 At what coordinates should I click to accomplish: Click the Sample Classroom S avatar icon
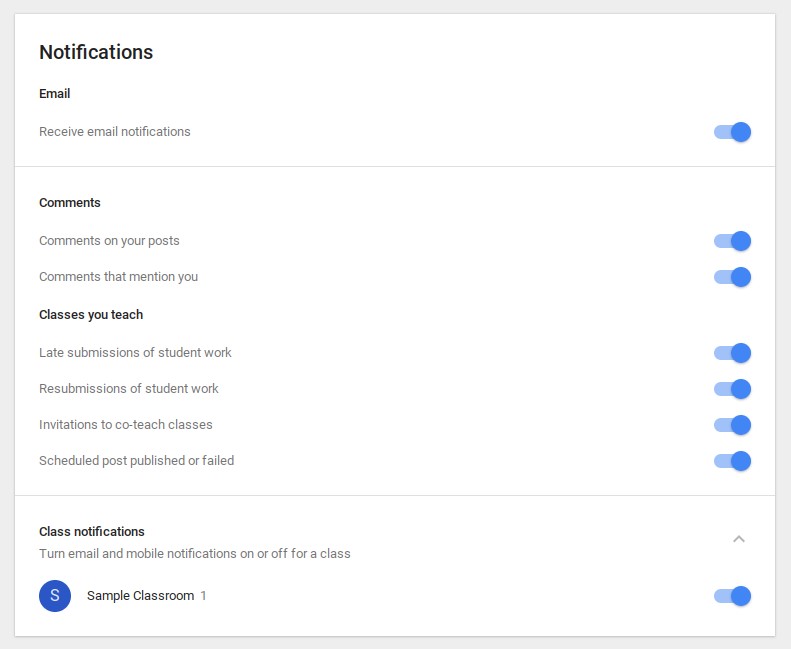pyautogui.click(x=55, y=596)
